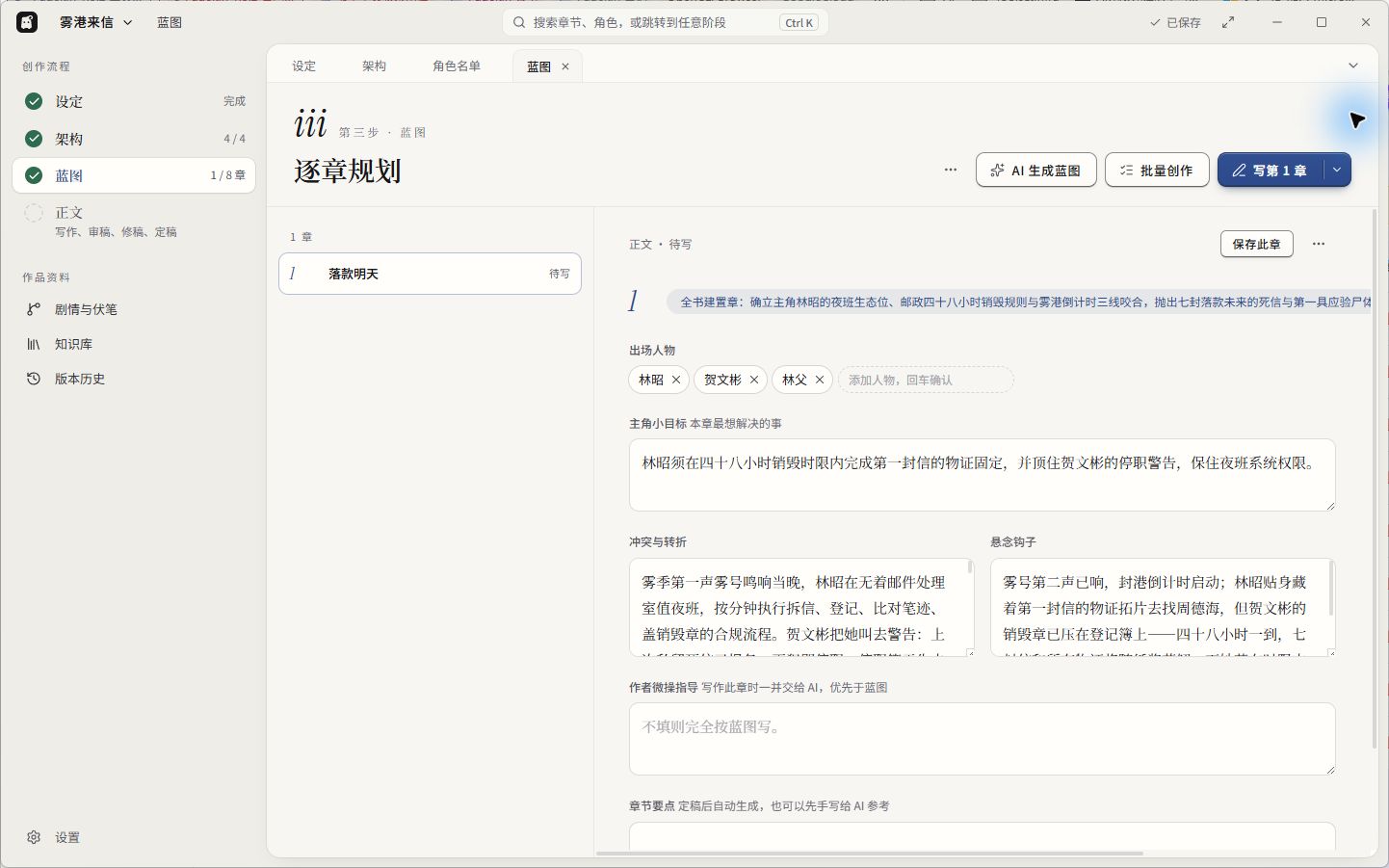1389x868 pixels.
Task: Switch to the 架构 tab
Action: (375, 66)
